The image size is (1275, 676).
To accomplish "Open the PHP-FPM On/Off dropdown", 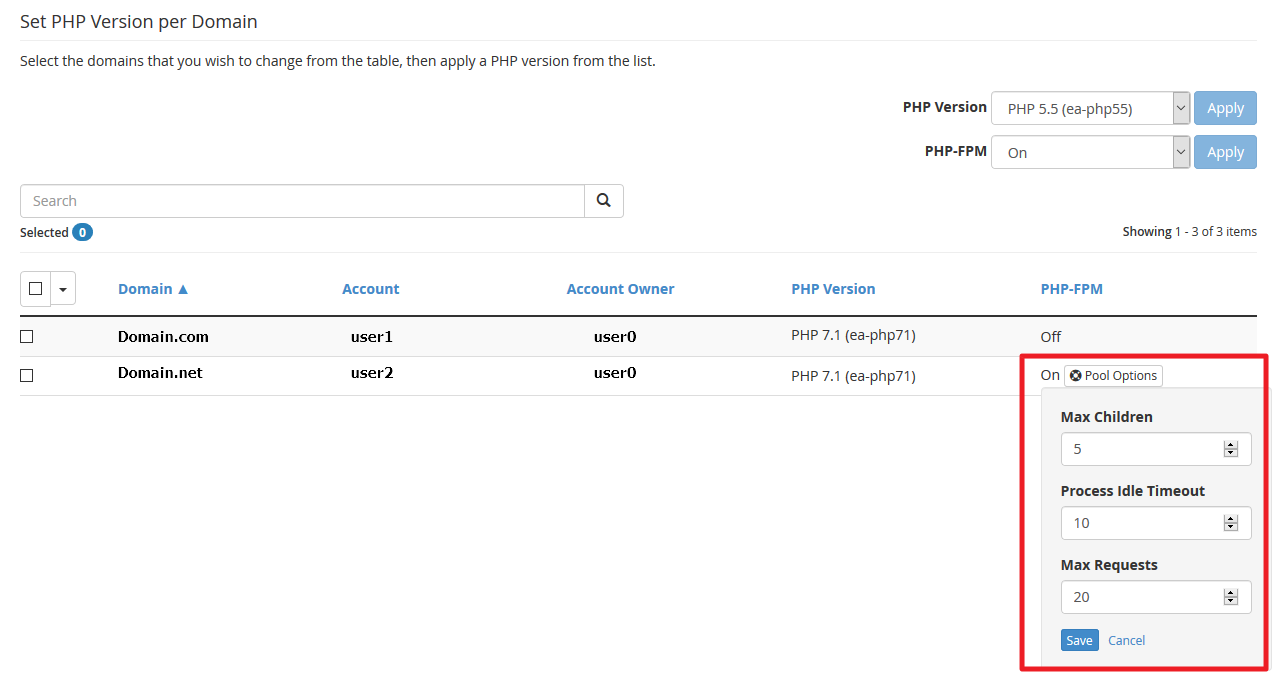I will click(x=1179, y=151).
